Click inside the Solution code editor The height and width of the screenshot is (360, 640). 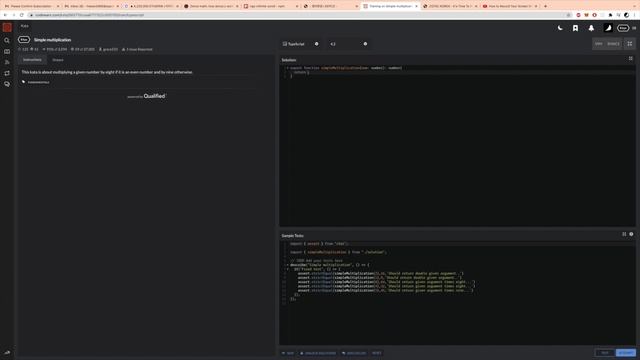tap(458, 146)
